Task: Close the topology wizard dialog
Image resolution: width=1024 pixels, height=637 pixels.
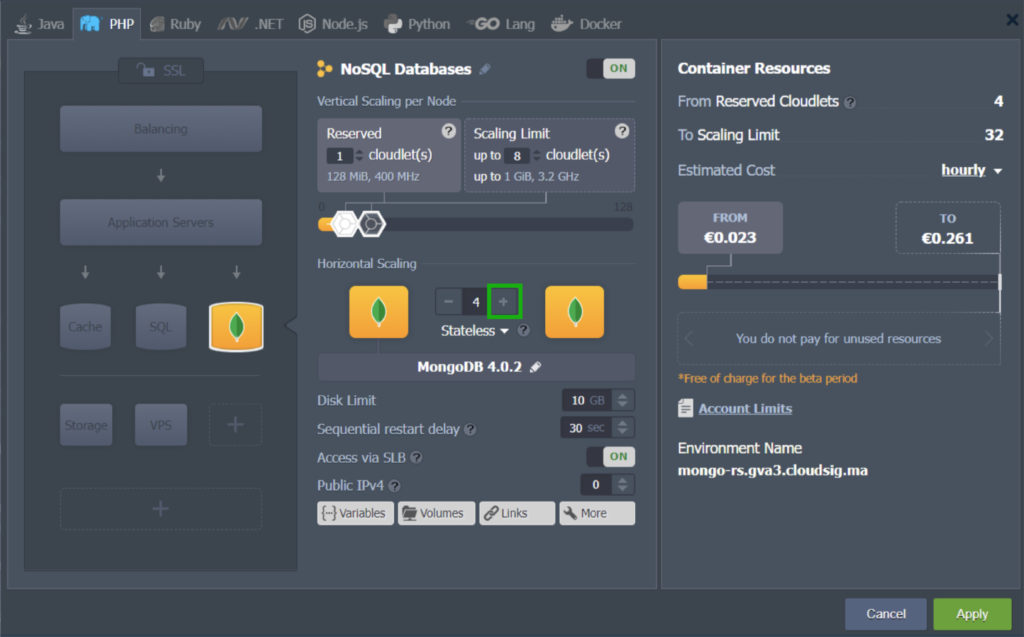Action: [1012, 20]
